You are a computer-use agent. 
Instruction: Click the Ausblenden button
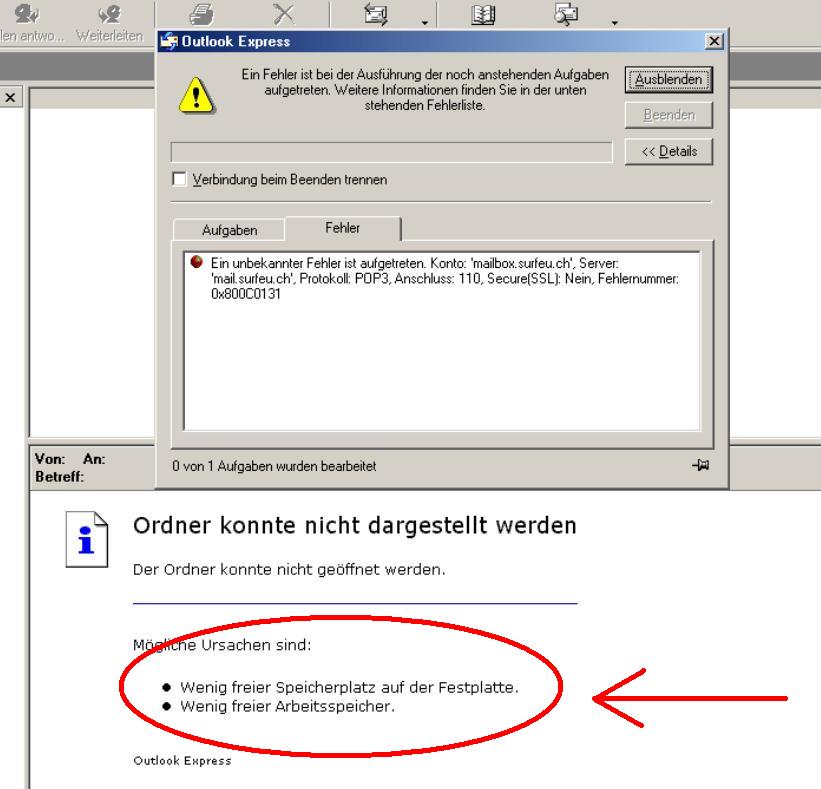pos(668,79)
